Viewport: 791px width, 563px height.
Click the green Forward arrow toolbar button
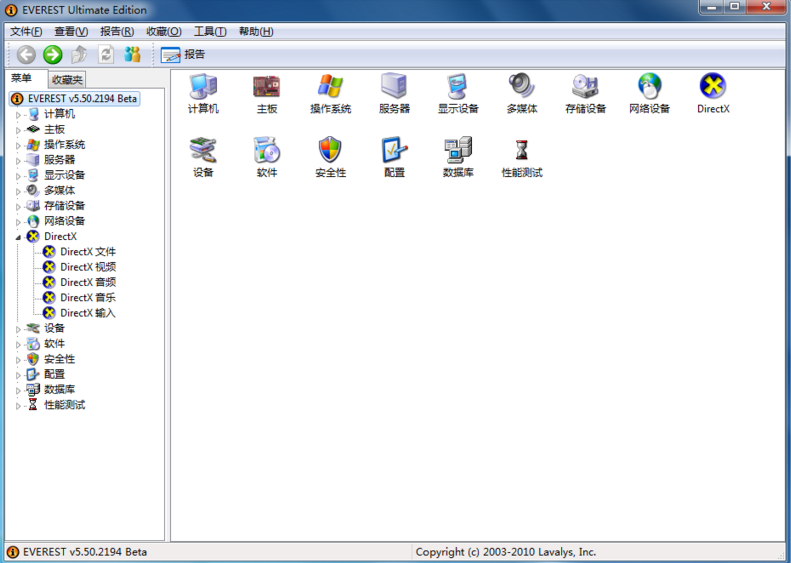[x=52, y=54]
